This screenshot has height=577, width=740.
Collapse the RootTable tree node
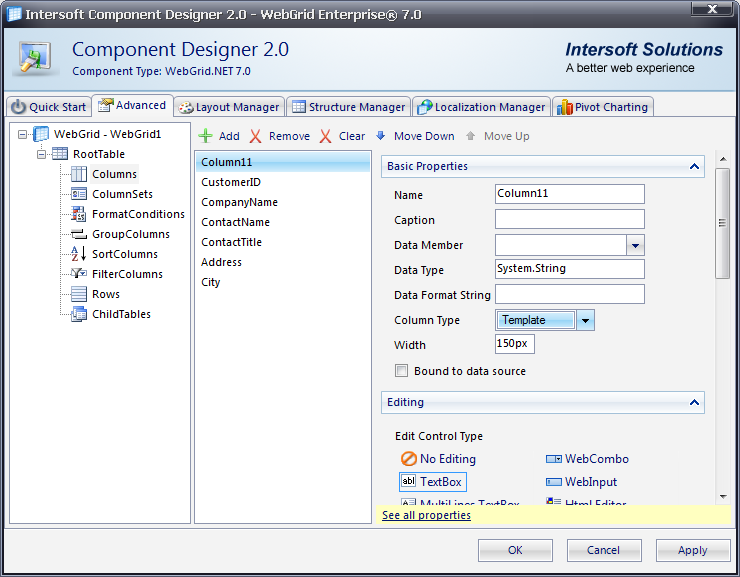(42, 154)
